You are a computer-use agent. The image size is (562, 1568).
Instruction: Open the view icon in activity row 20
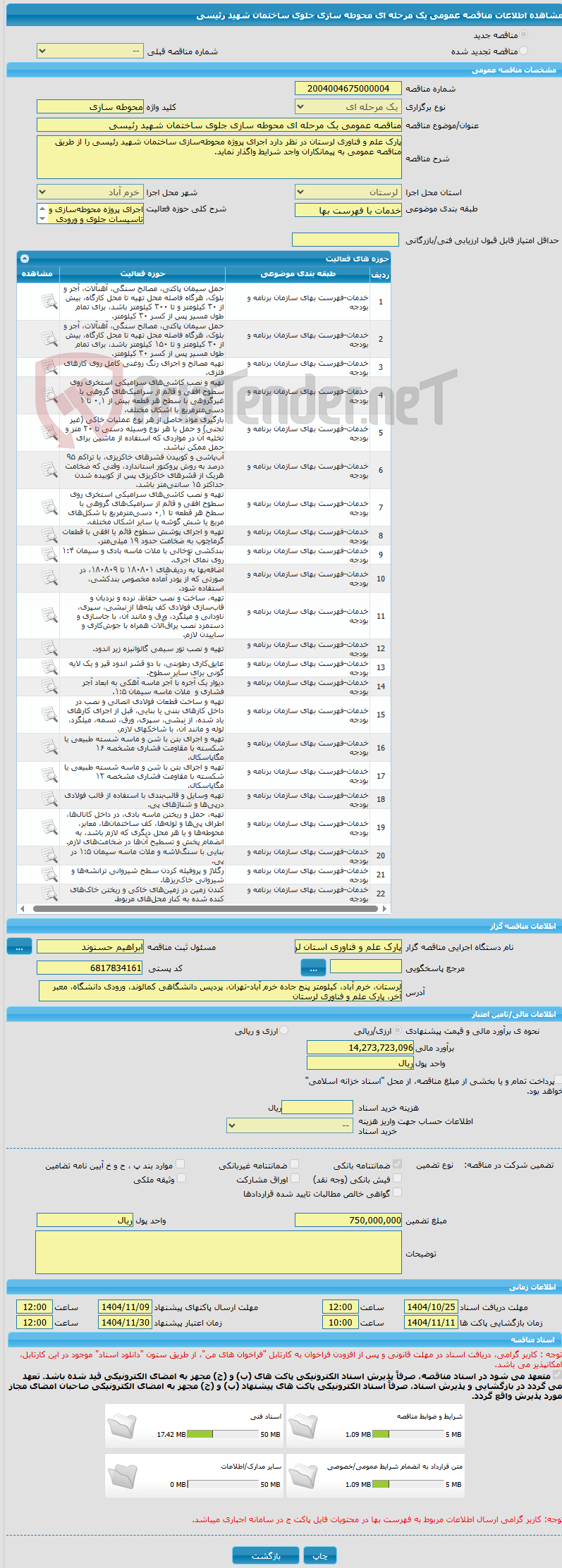pos(49,856)
